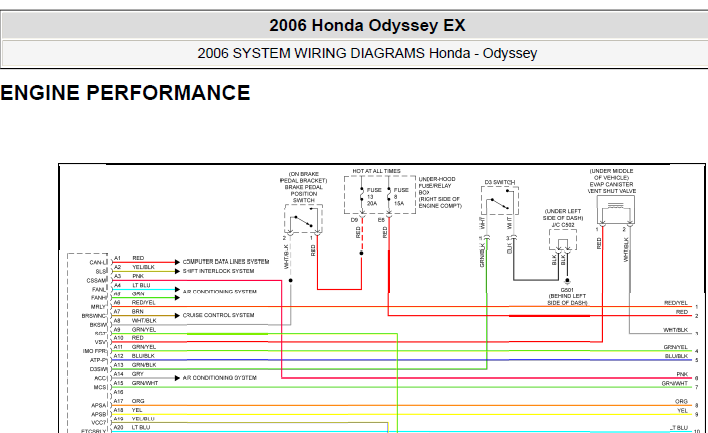Click the GRN/WHT label at right edge
This screenshot has width=708, height=433.
click(x=675, y=383)
